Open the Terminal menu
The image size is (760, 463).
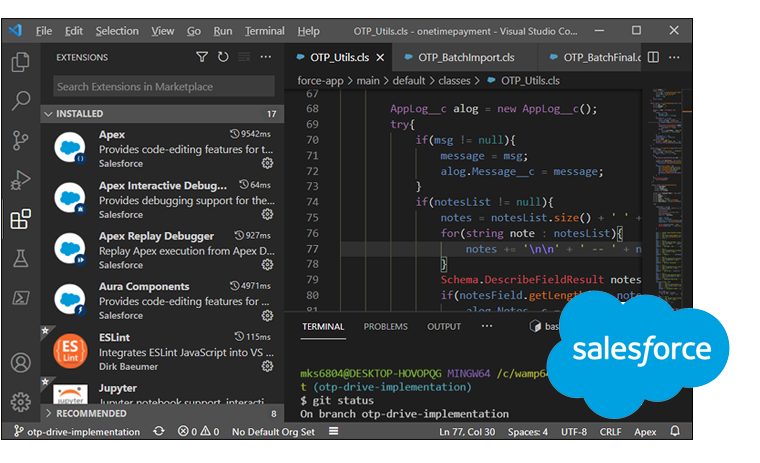point(265,31)
